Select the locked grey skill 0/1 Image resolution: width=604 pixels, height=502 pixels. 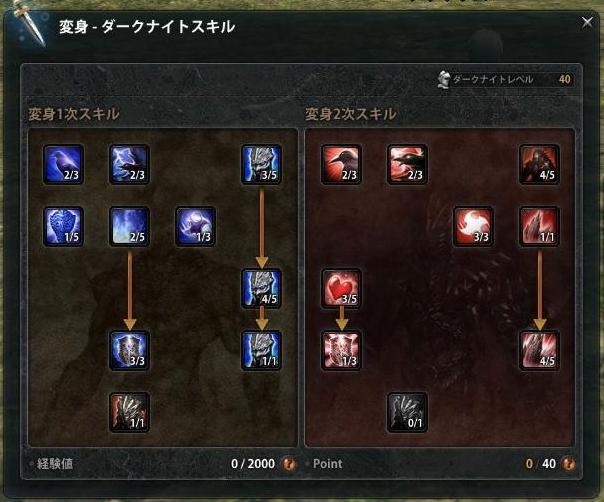407,412
